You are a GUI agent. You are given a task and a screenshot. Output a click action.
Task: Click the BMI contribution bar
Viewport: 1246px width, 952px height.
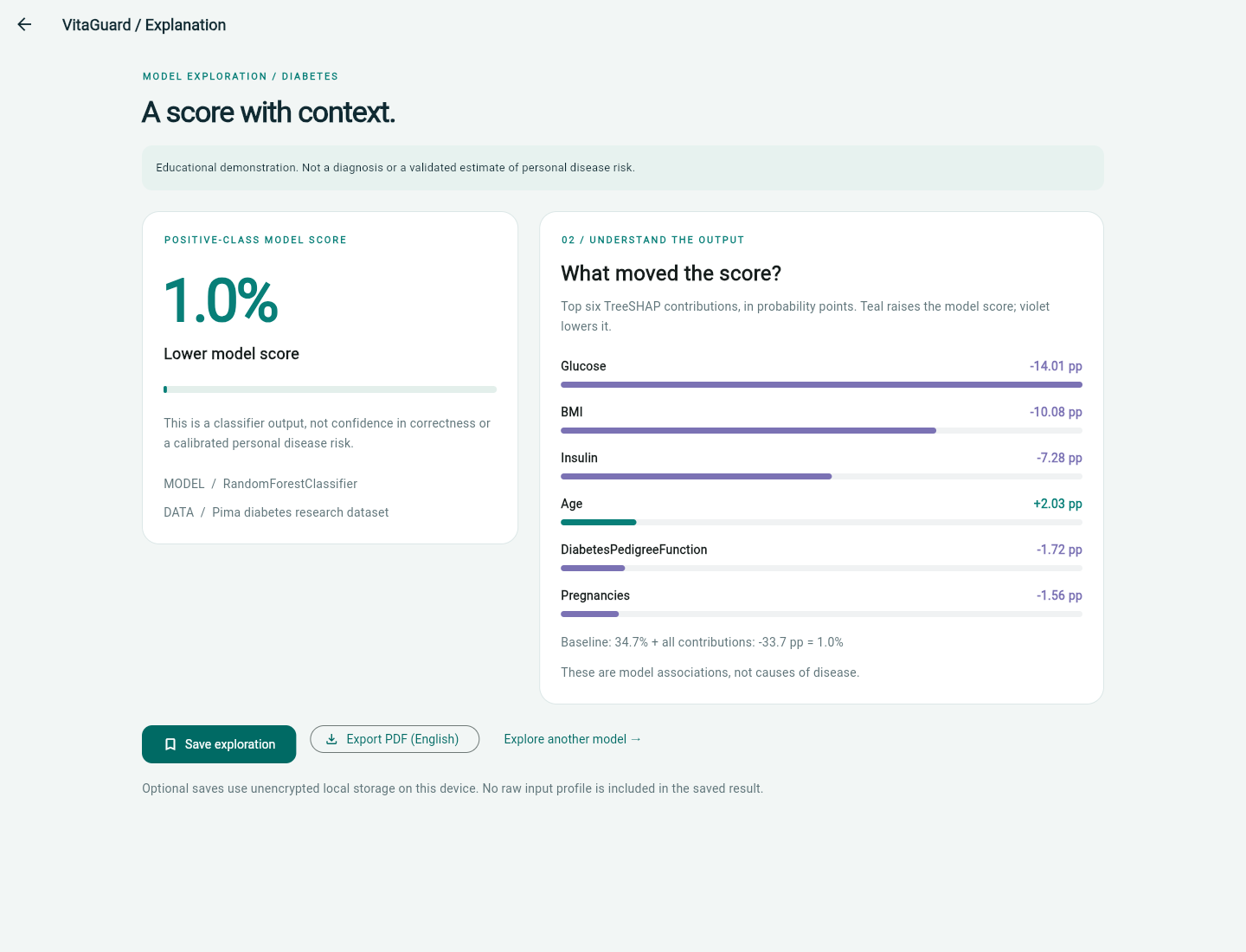pos(821,430)
